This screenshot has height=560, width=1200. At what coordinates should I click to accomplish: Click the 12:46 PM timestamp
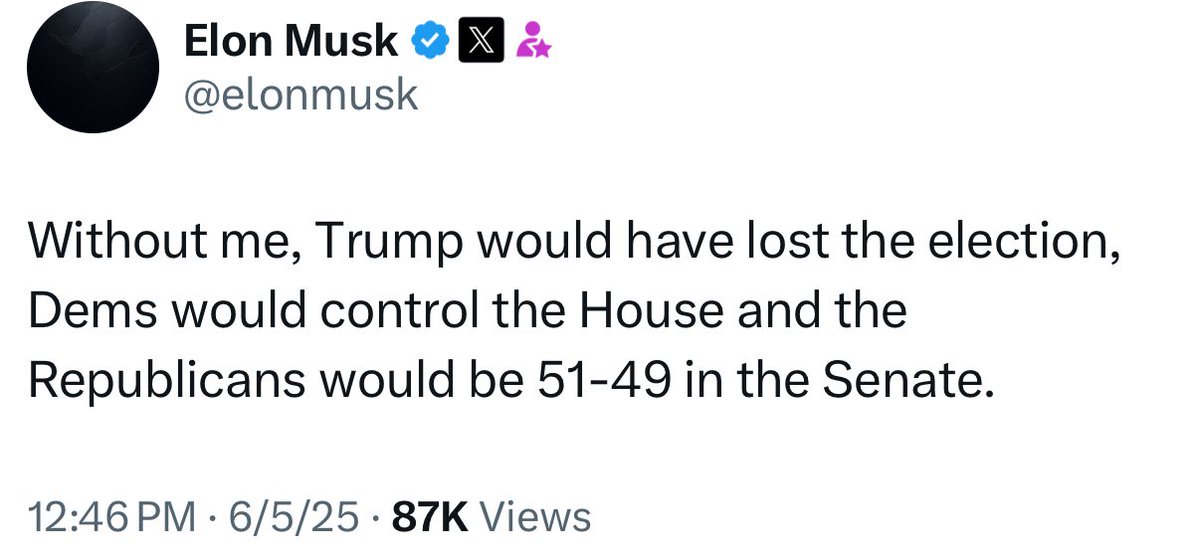coord(112,517)
